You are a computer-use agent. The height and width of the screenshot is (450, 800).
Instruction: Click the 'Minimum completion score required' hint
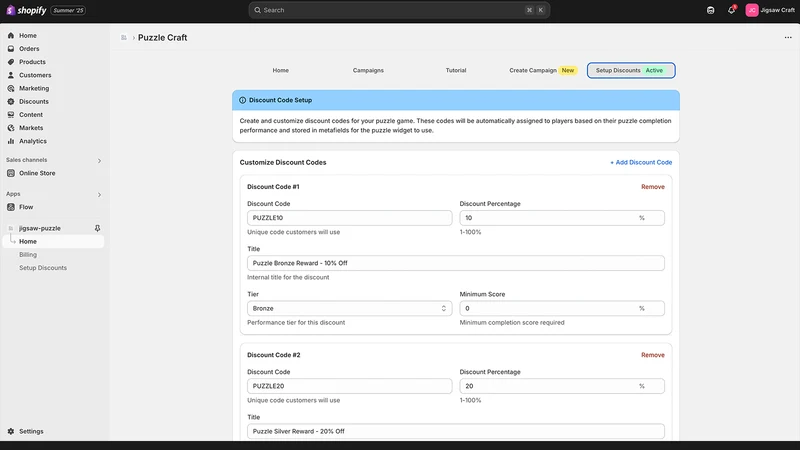[x=512, y=323]
